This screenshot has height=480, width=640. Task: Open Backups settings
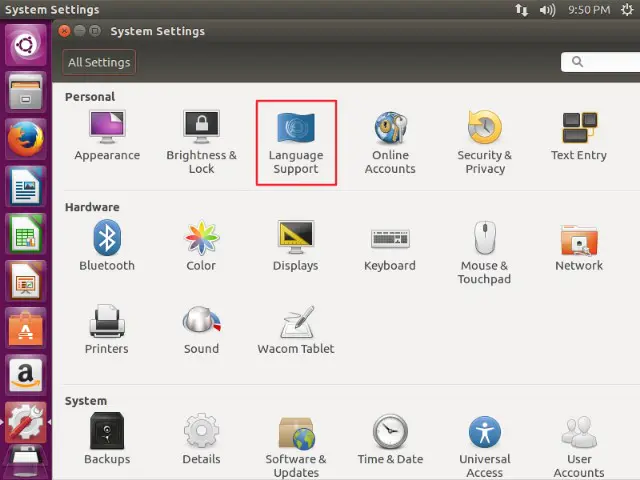(107, 439)
